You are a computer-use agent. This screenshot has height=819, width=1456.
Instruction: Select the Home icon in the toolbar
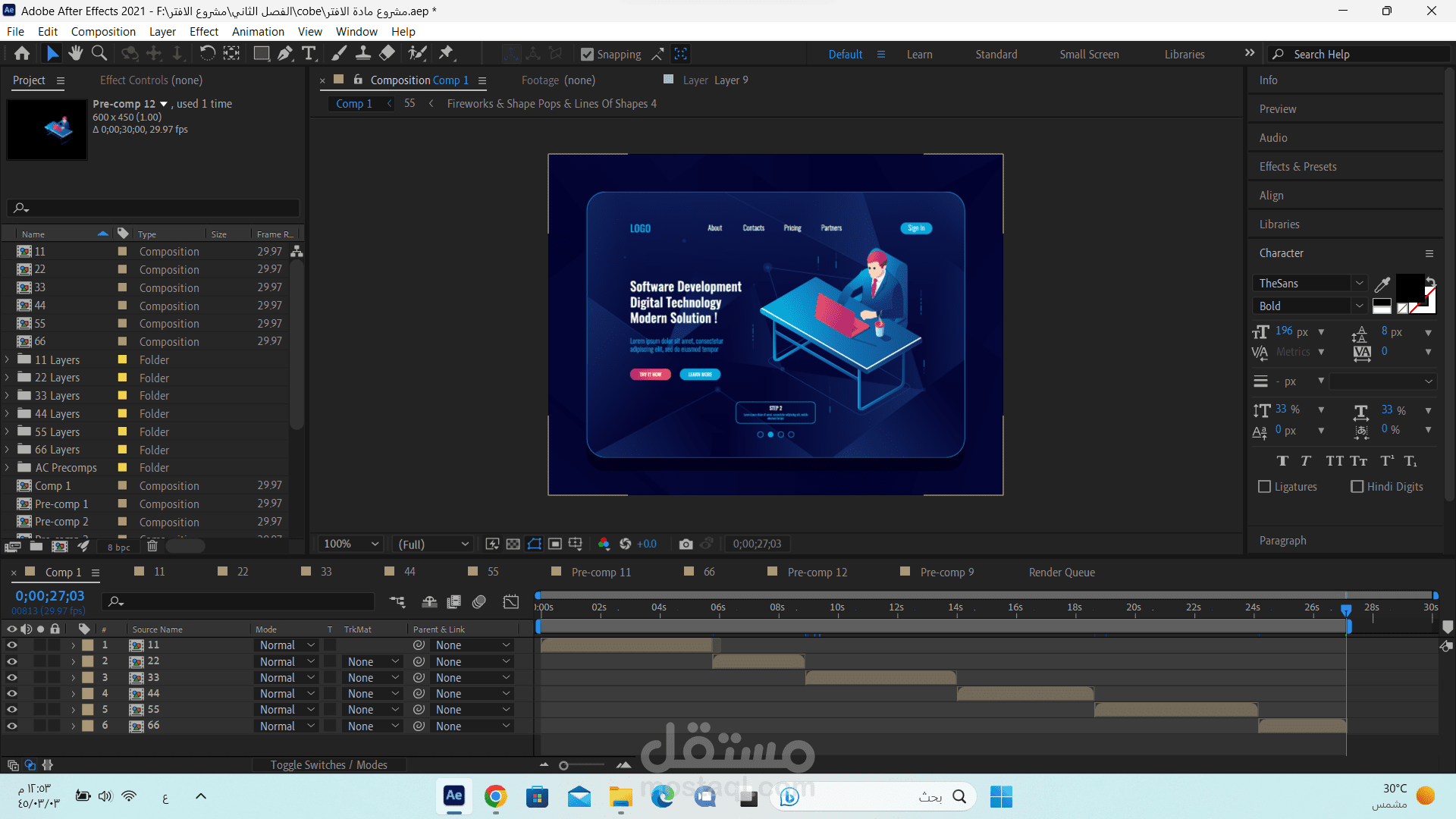coord(22,54)
